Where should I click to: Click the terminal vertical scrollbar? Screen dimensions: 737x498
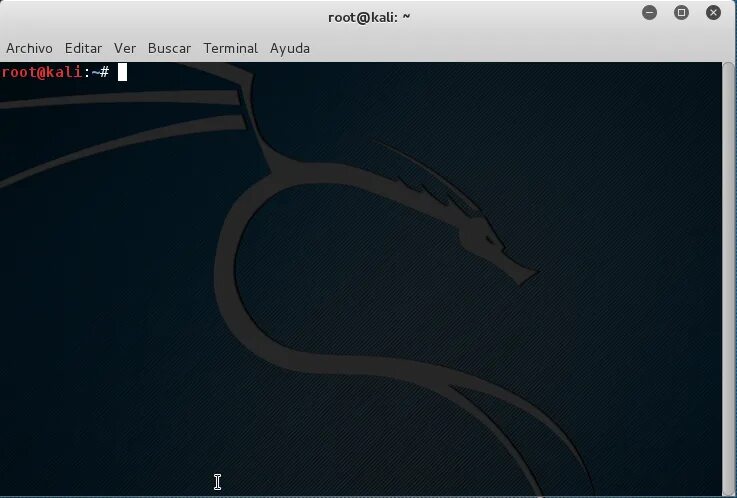pyautogui.click(x=728, y=279)
